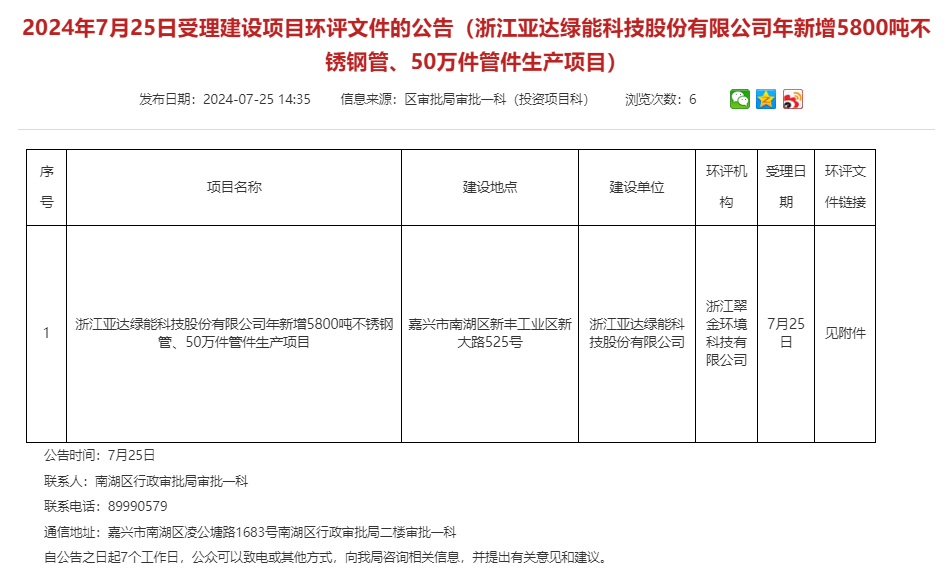Select the 受理日期 column header
Image resolution: width=950 pixels, height=571 pixels.
785,187
